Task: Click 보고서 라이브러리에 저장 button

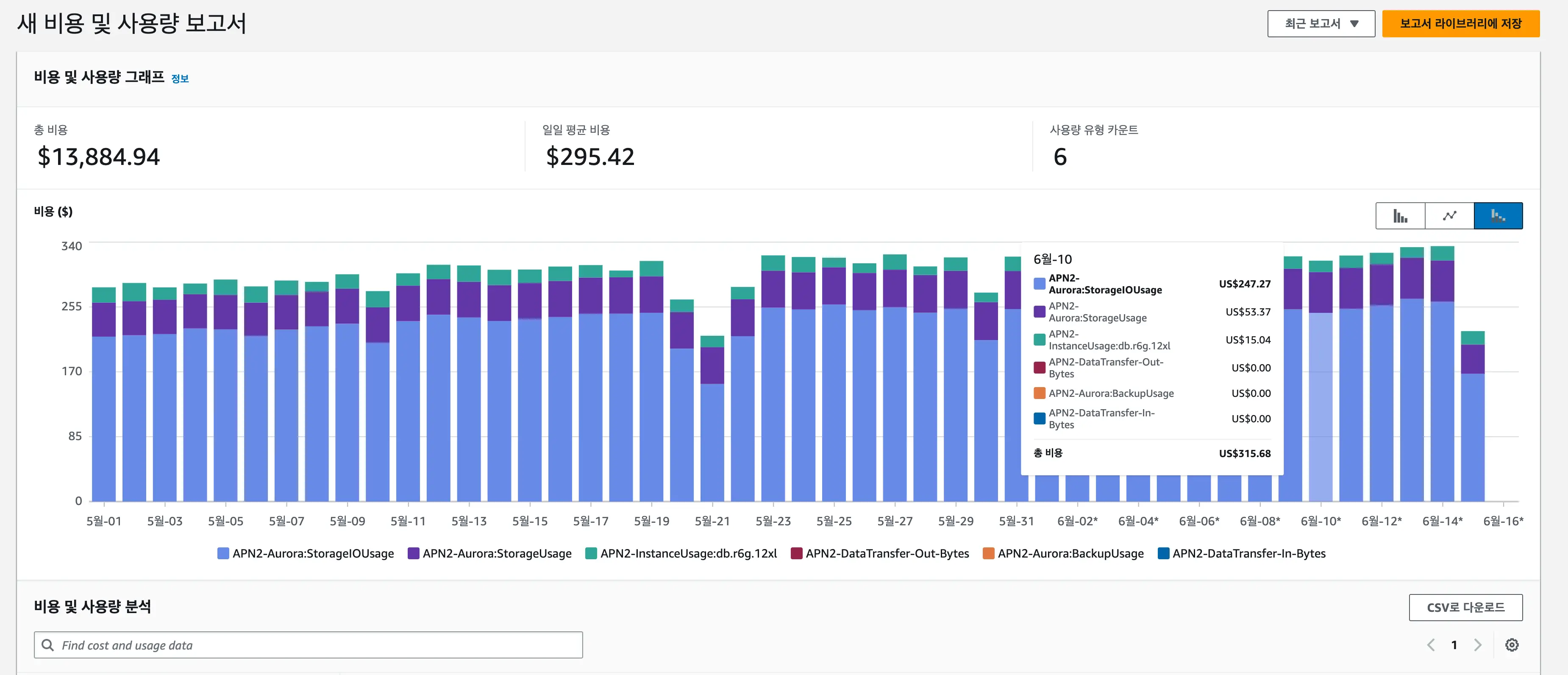Action: pyautogui.click(x=1460, y=24)
